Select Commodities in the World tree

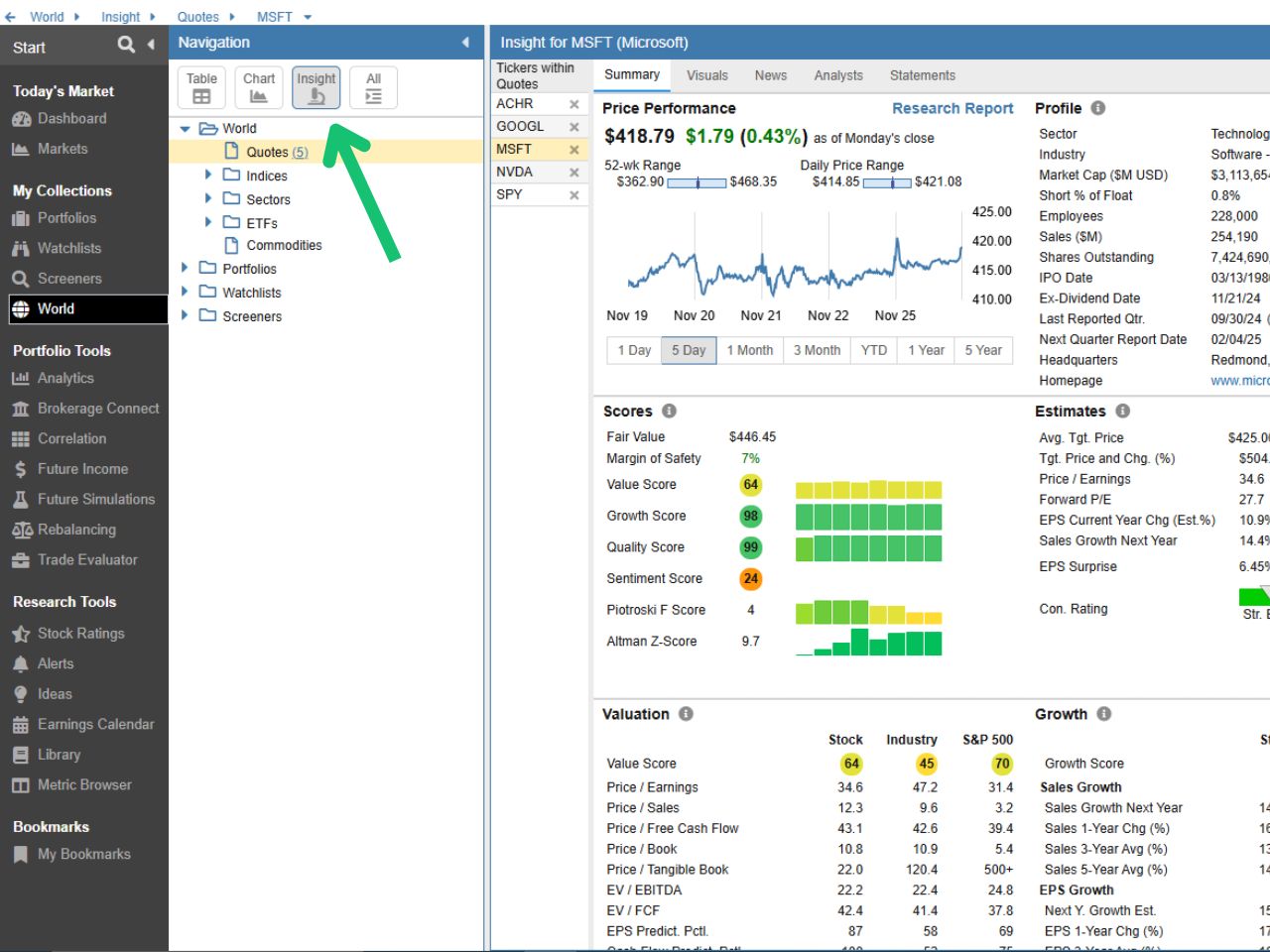point(284,245)
